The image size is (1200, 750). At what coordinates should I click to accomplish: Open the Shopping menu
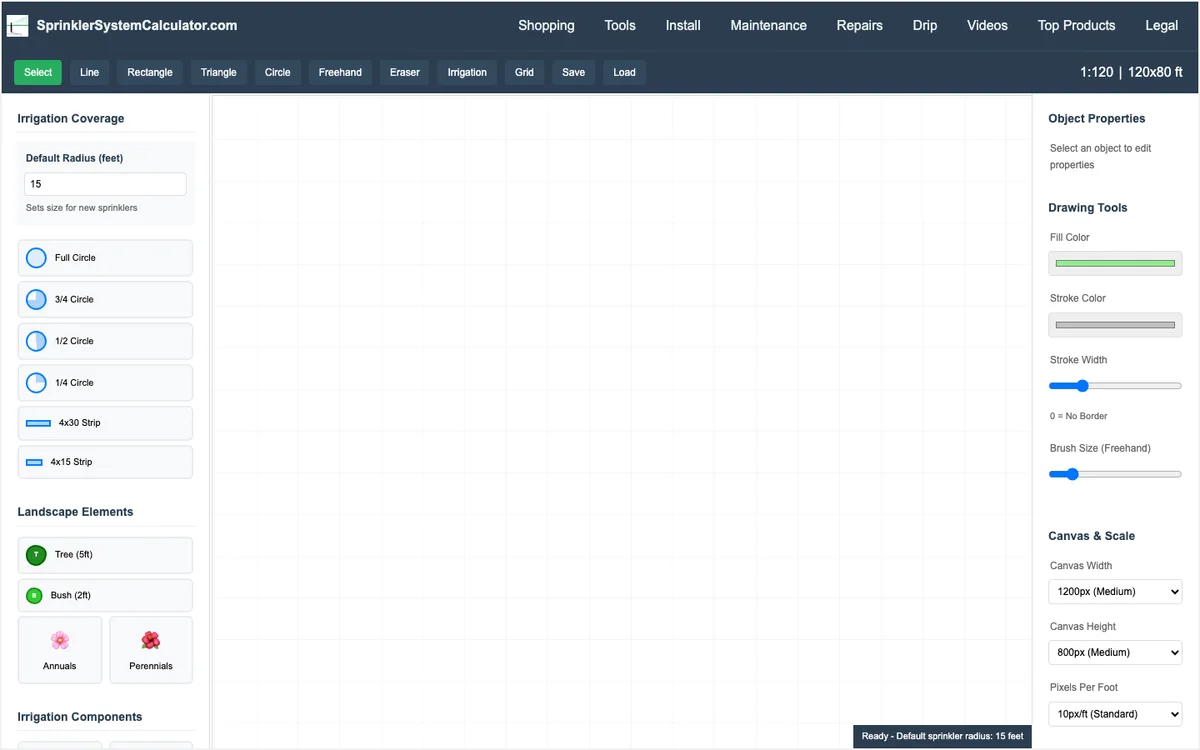click(x=546, y=26)
